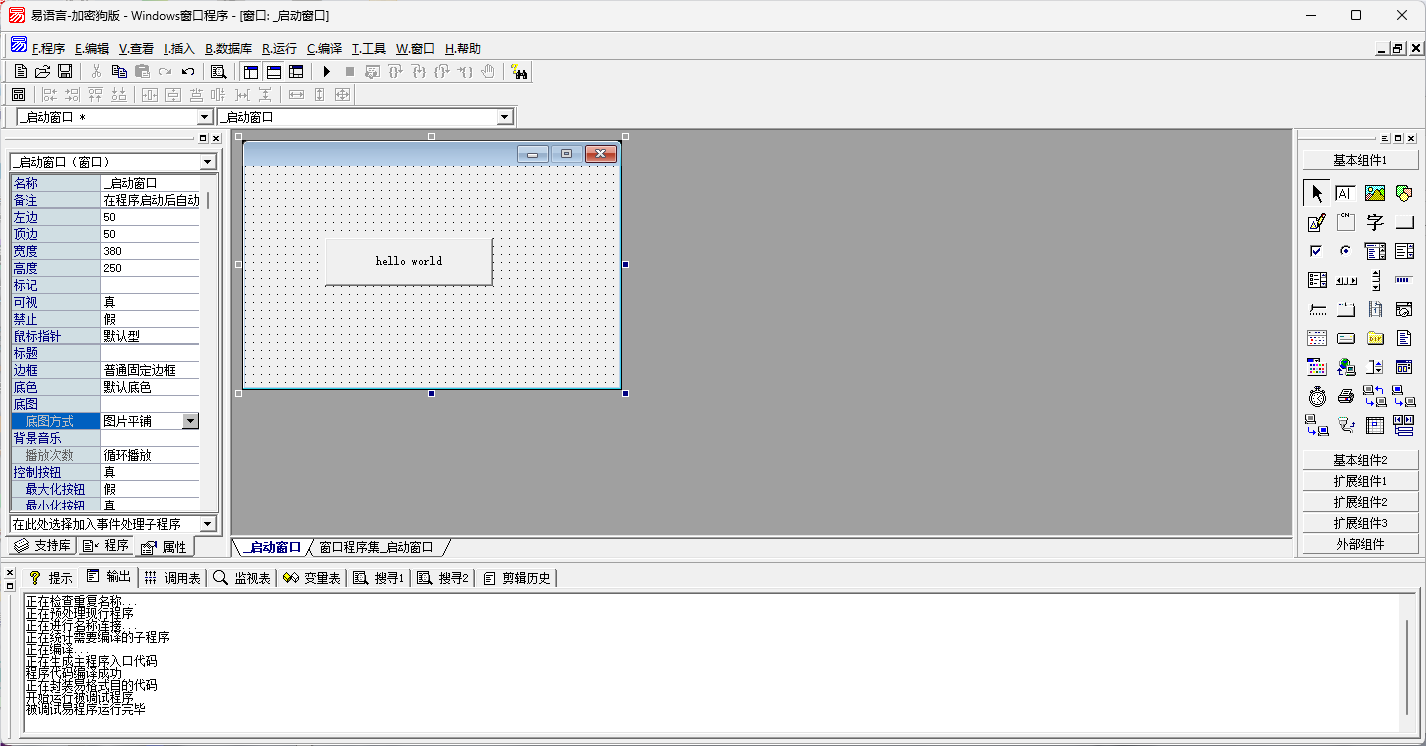The width and height of the screenshot is (1426, 746).
Task: Click the stop program square icon
Action: pos(349,71)
